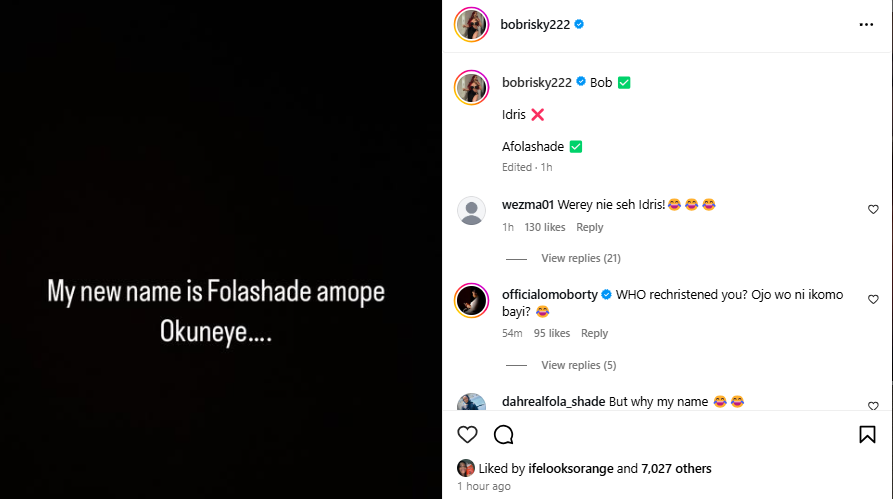Reply to officialomoborty's comment
The image size is (893, 499).
coord(595,333)
